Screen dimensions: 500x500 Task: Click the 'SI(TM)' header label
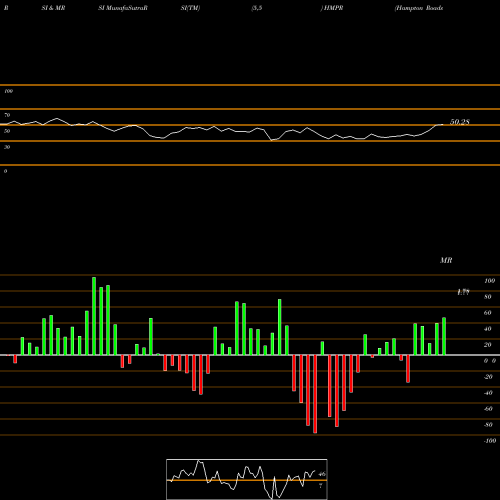tap(190, 8)
